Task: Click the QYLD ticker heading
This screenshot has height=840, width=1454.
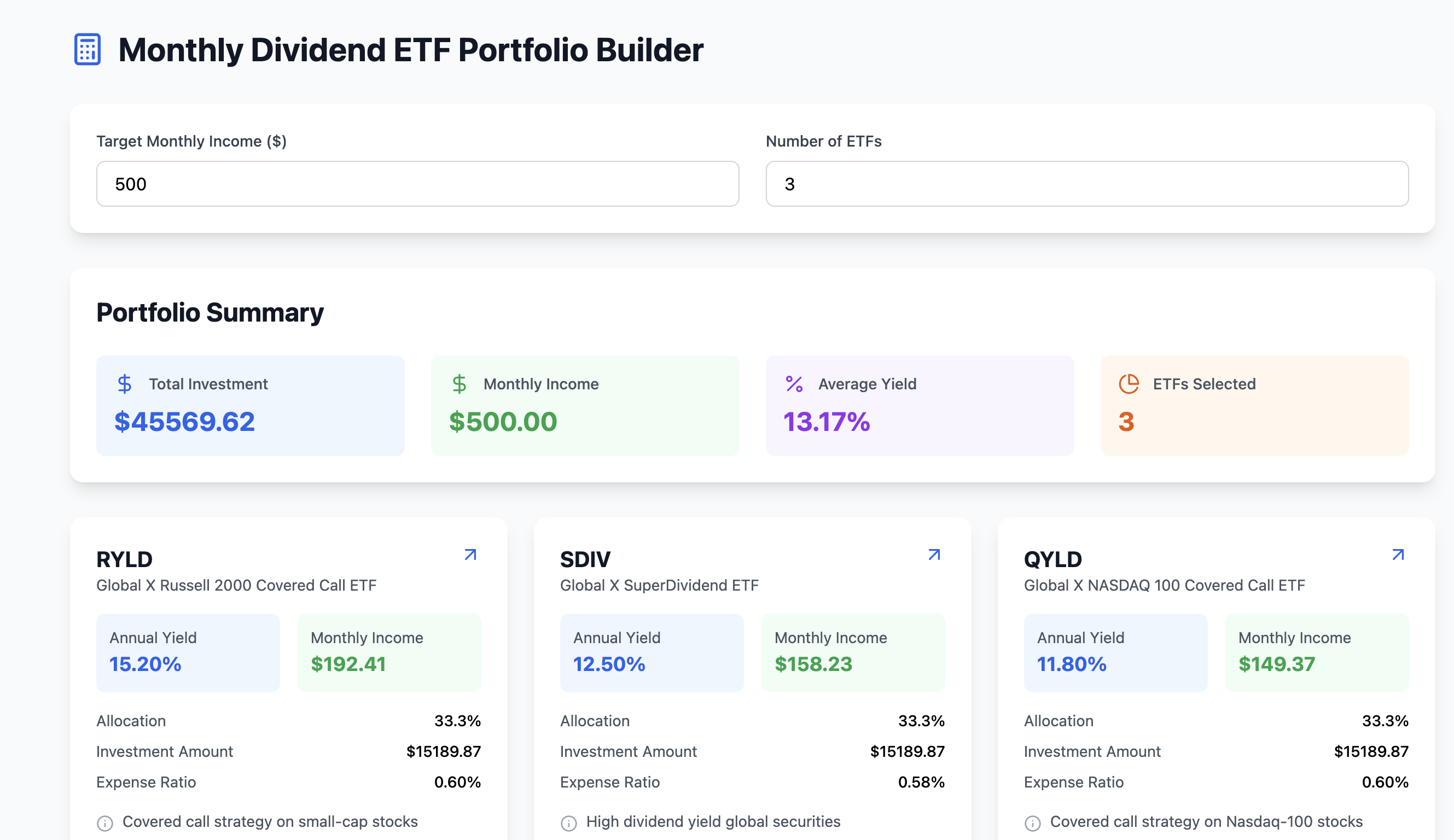Action: pyautogui.click(x=1053, y=559)
